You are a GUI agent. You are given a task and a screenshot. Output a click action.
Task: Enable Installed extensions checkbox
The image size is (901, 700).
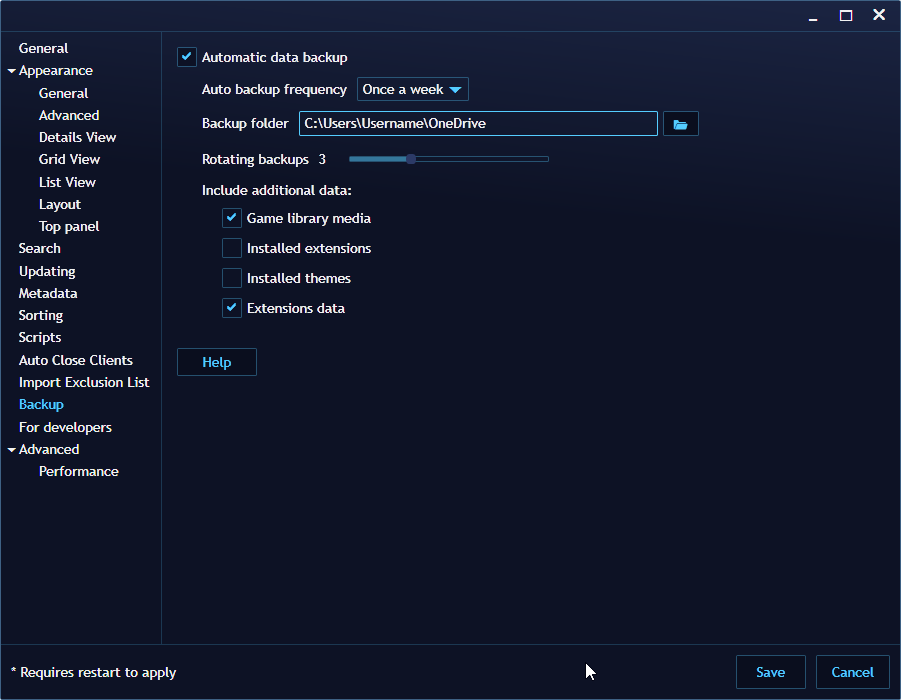[x=232, y=248]
